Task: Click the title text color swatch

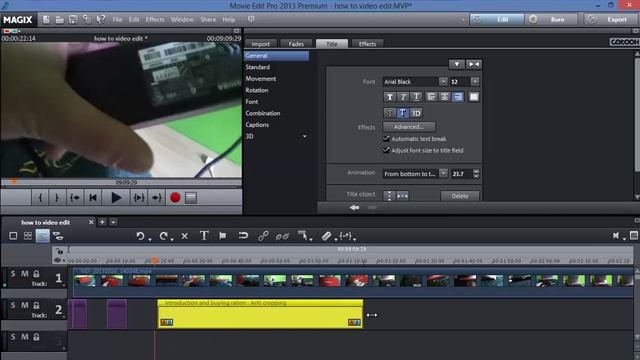Action: coord(474,97)
